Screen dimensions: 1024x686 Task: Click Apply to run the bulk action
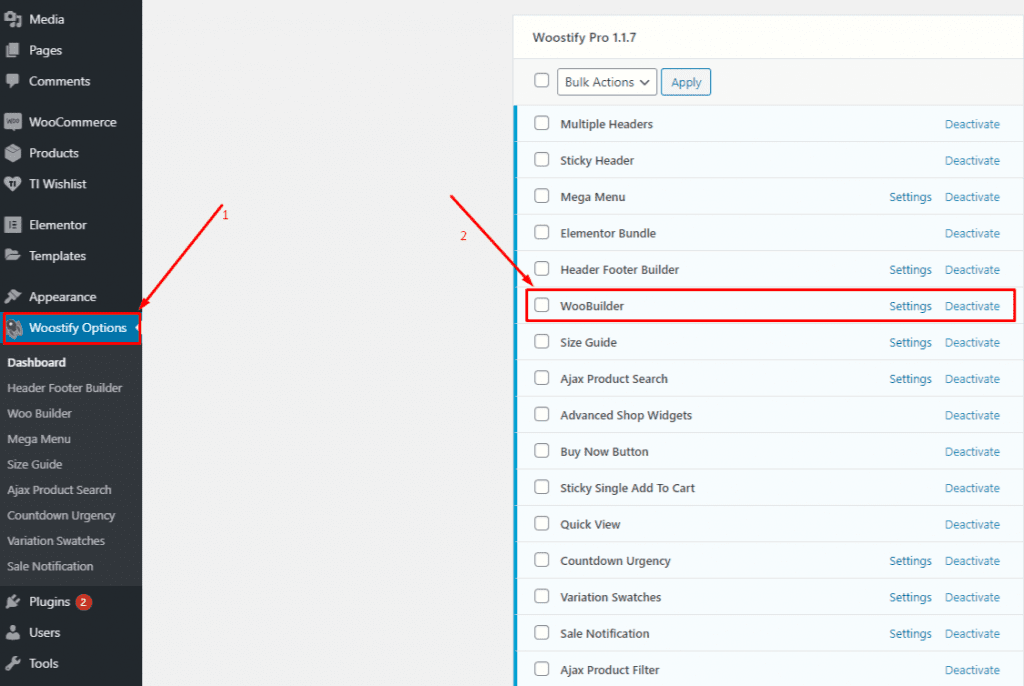(x=686, y=82)
